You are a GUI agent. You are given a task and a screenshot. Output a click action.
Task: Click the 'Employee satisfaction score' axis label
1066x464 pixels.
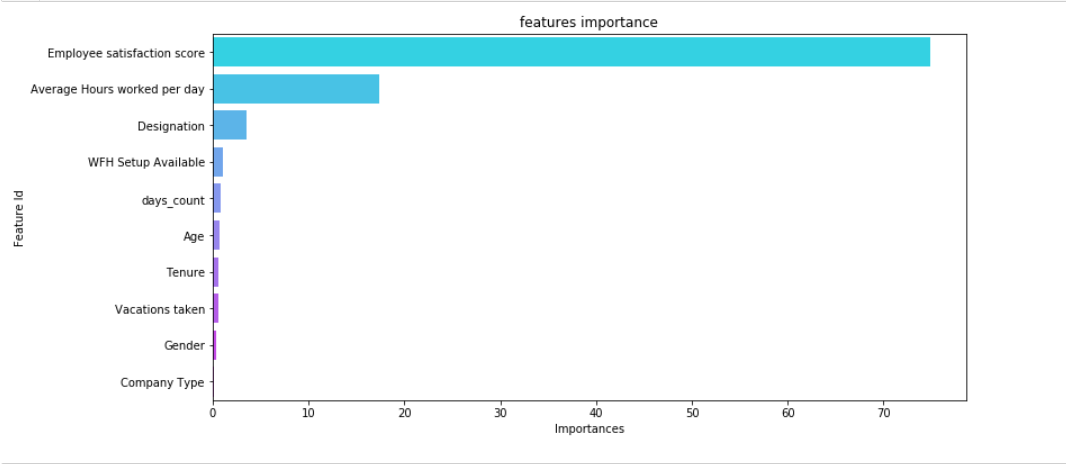pyautogui.click(x=126, y=53)
